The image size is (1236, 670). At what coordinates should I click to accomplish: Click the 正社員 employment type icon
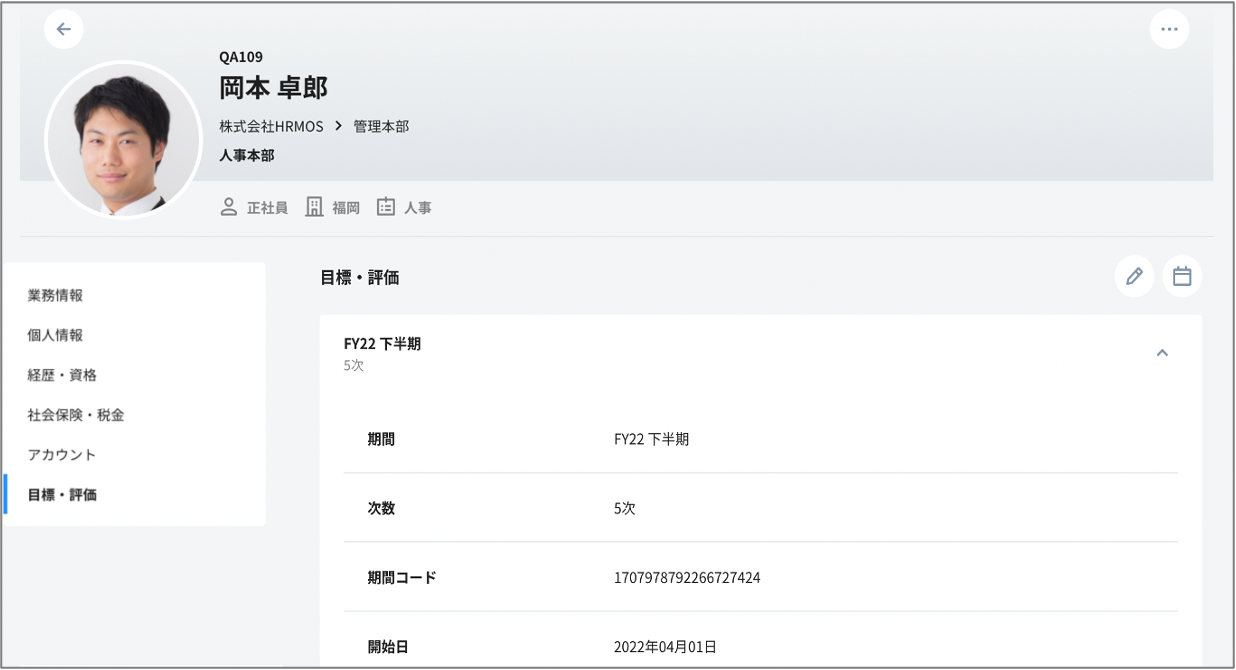pyautogui.click(x=229, y=208)
